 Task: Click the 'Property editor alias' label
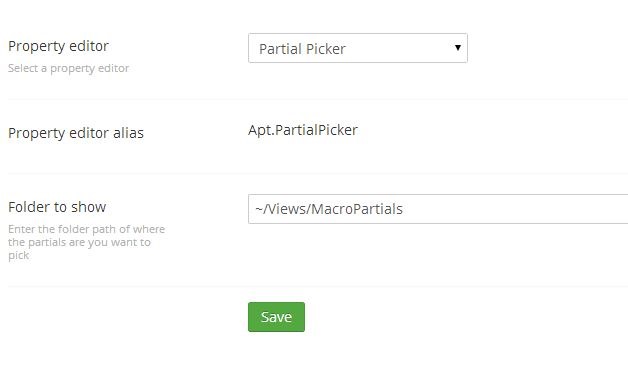(76, 133)
